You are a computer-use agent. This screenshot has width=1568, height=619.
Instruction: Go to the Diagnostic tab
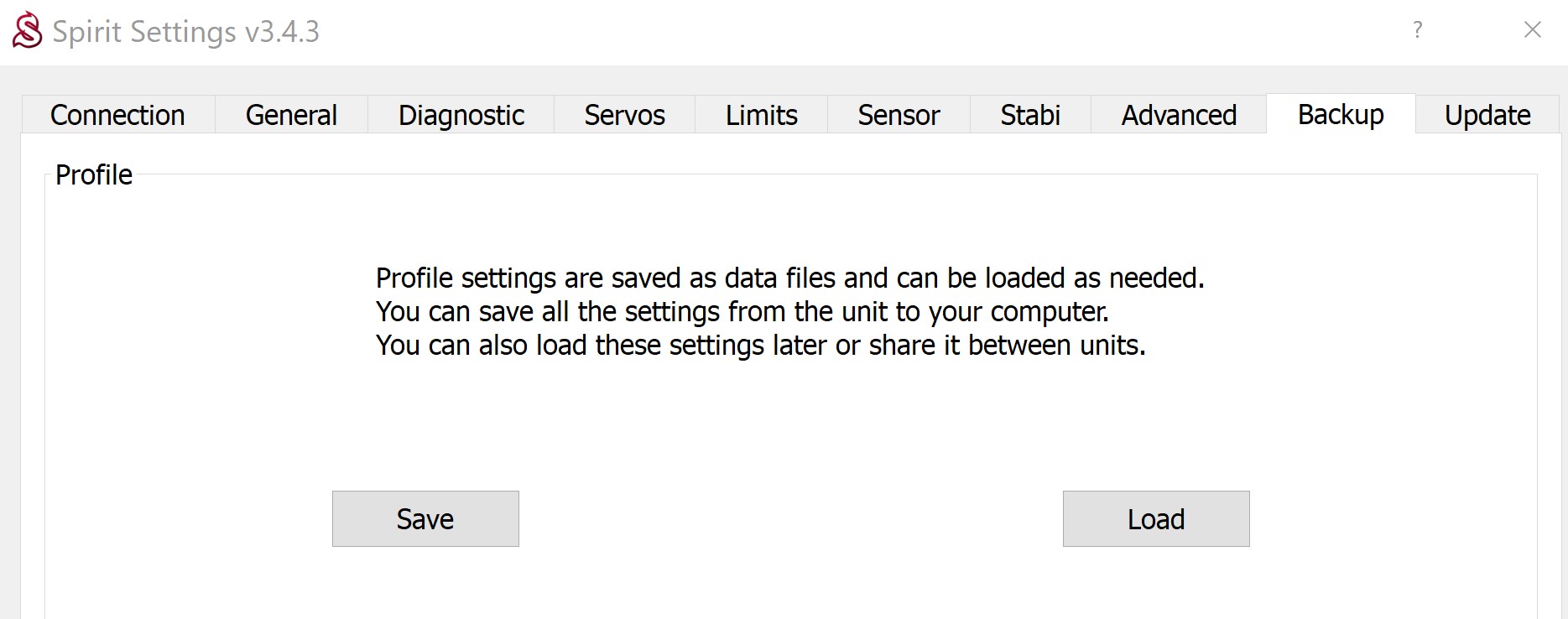tap(461, 115)
